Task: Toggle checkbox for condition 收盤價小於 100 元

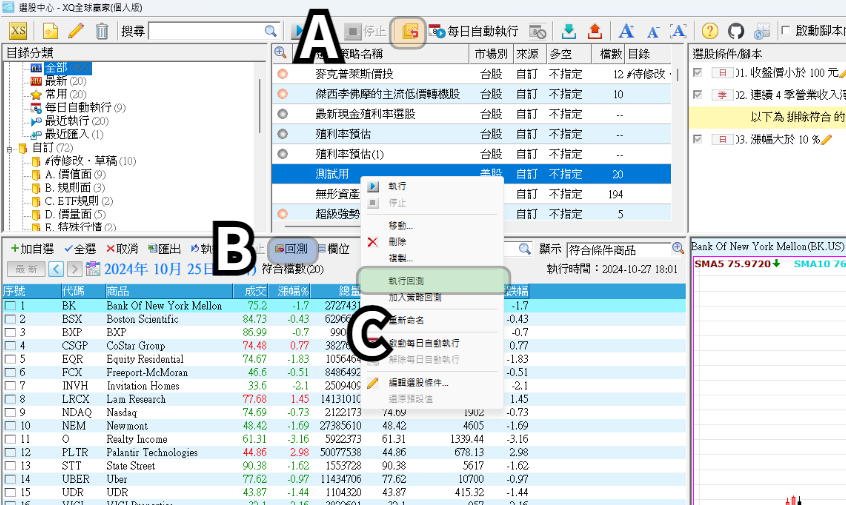Action: [x=697, y=73]
